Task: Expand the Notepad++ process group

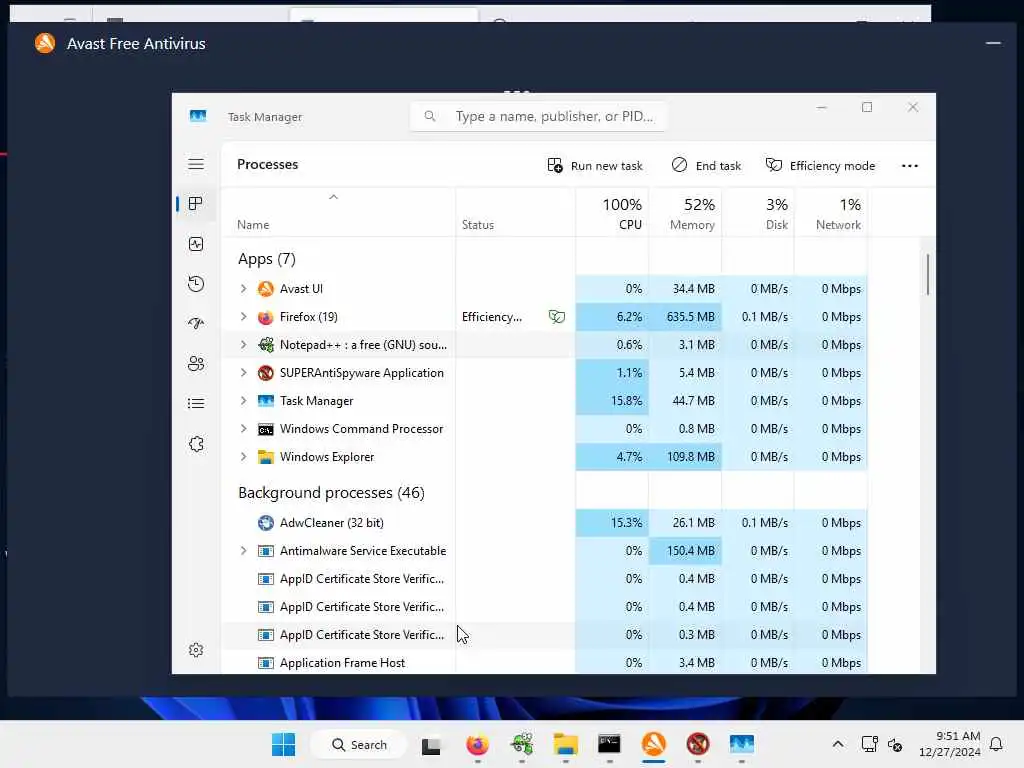Action: click(243, 345)
